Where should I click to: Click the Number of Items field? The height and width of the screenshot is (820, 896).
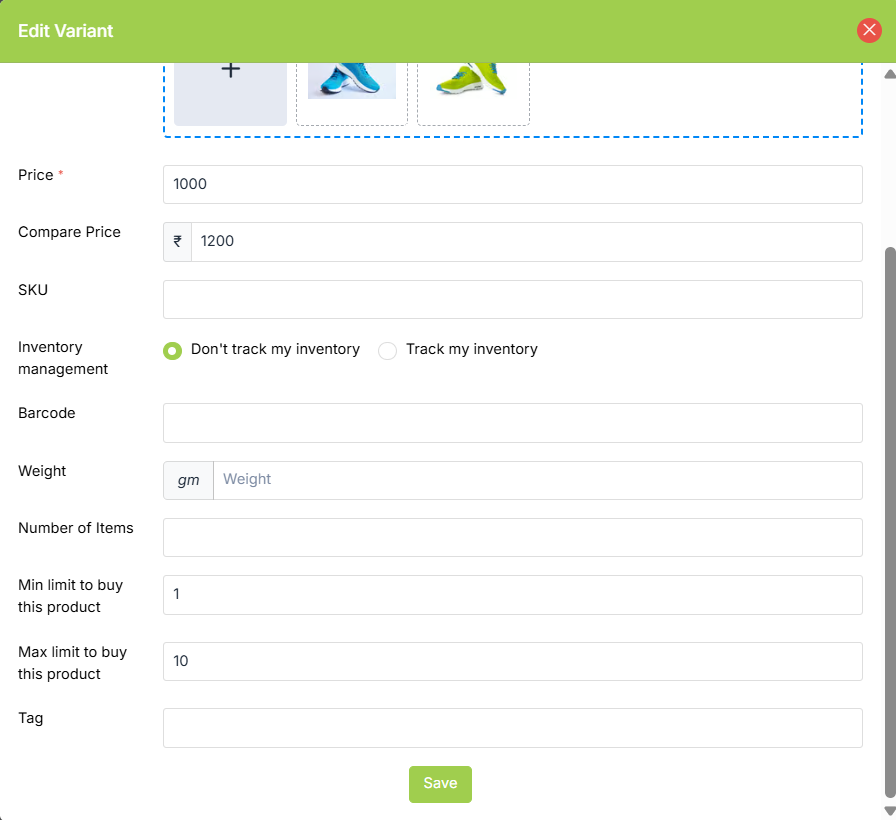[x=512, y=537]
